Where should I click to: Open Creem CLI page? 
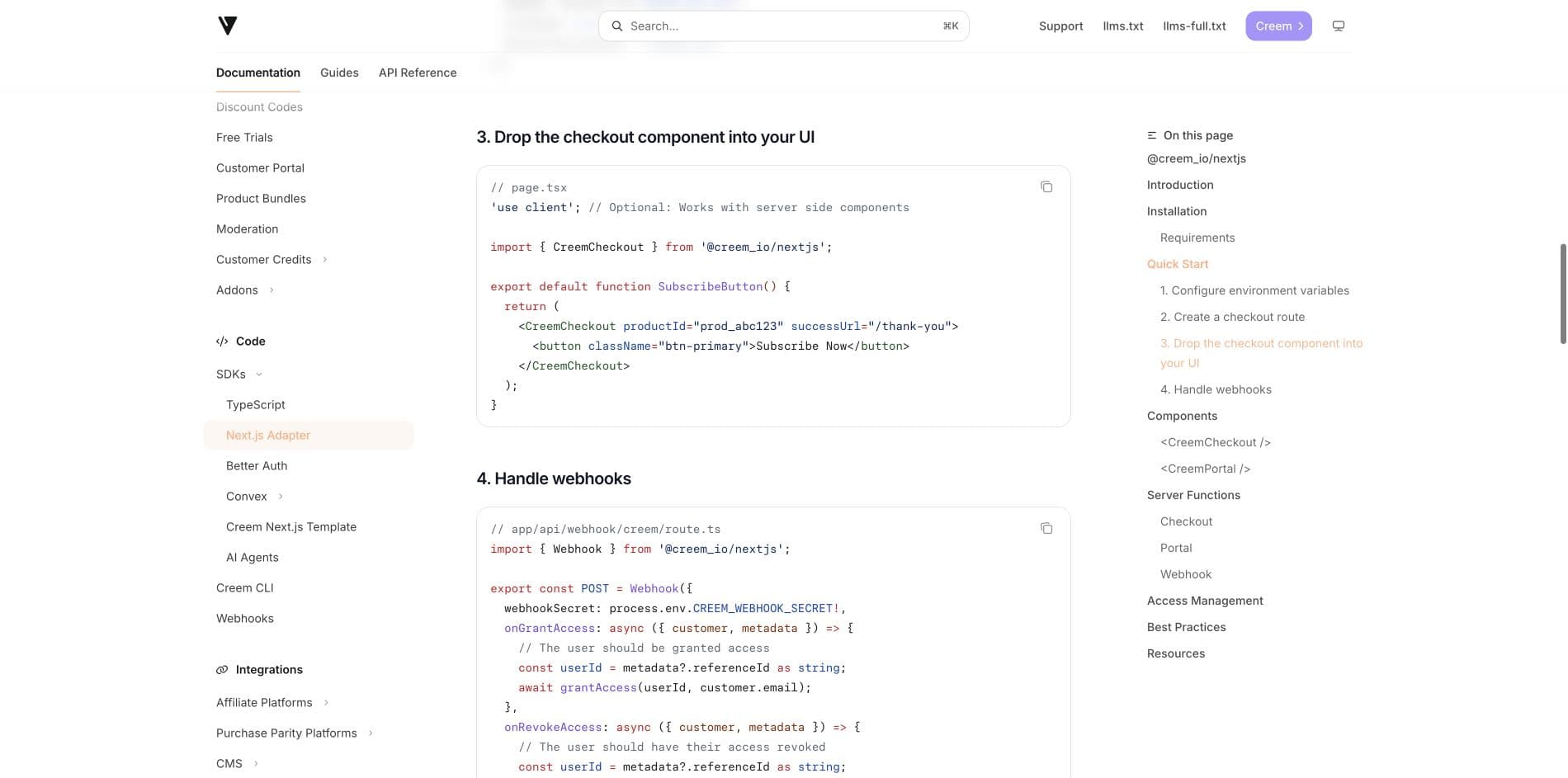pyautogui.click(x=245, y=588)
